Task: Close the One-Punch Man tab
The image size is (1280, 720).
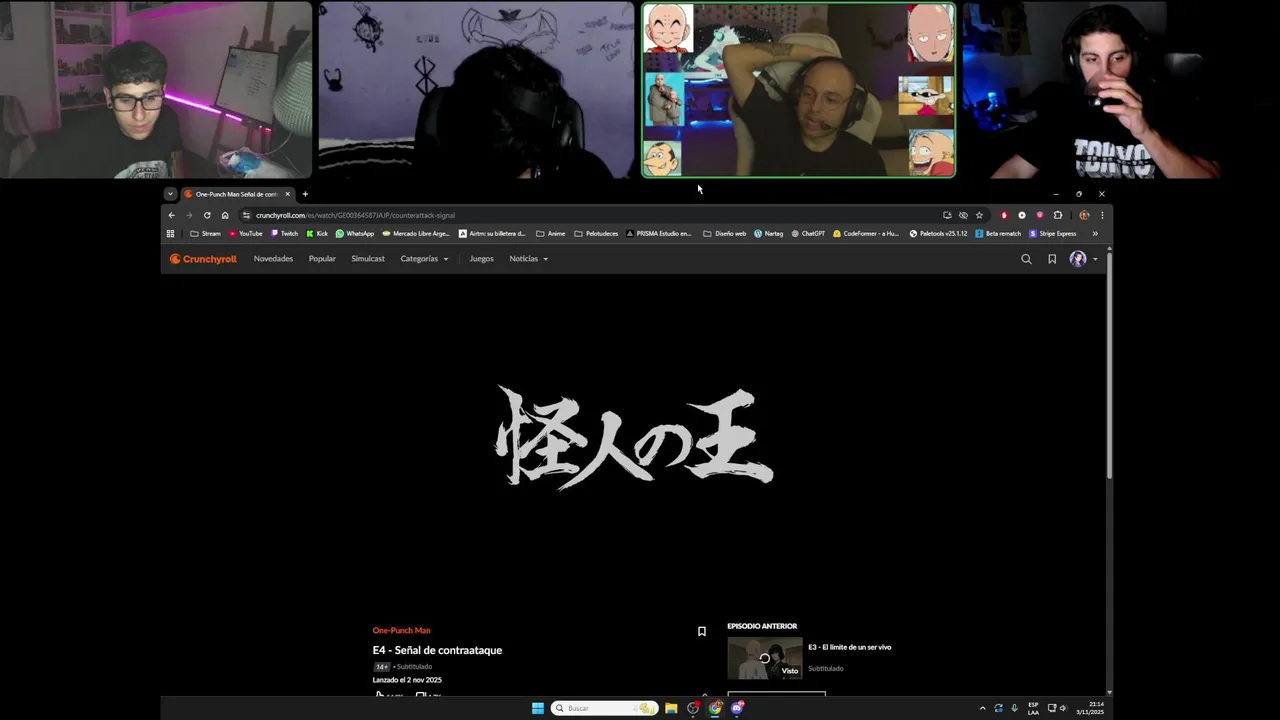Action: [287, 194]
